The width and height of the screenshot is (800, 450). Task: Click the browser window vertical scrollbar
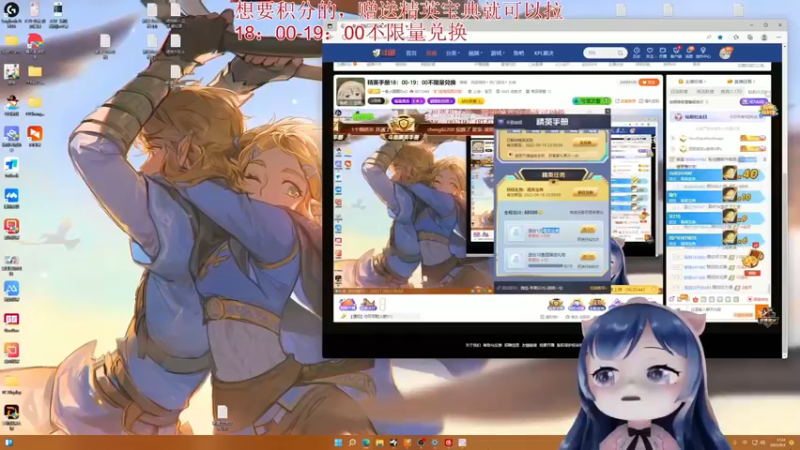pos(784,199)
